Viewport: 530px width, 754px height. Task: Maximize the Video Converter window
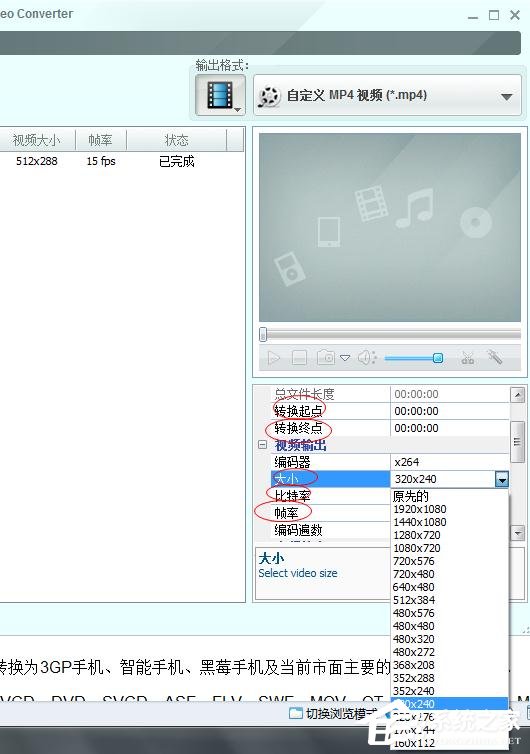[x=494, y=15]
